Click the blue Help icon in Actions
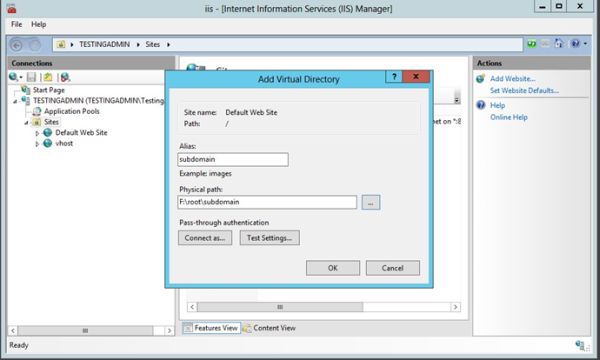This screenshot has height=360, width=600. click(481, 105)
